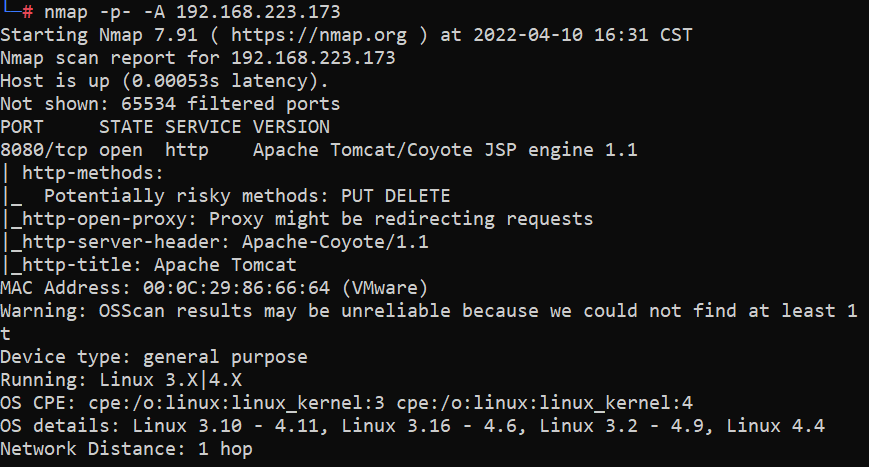The image size is (869, 467).
Task: Click the cpe:/o:linux:linux_kernel:3 entry
Action: click(x=237, y=403)
